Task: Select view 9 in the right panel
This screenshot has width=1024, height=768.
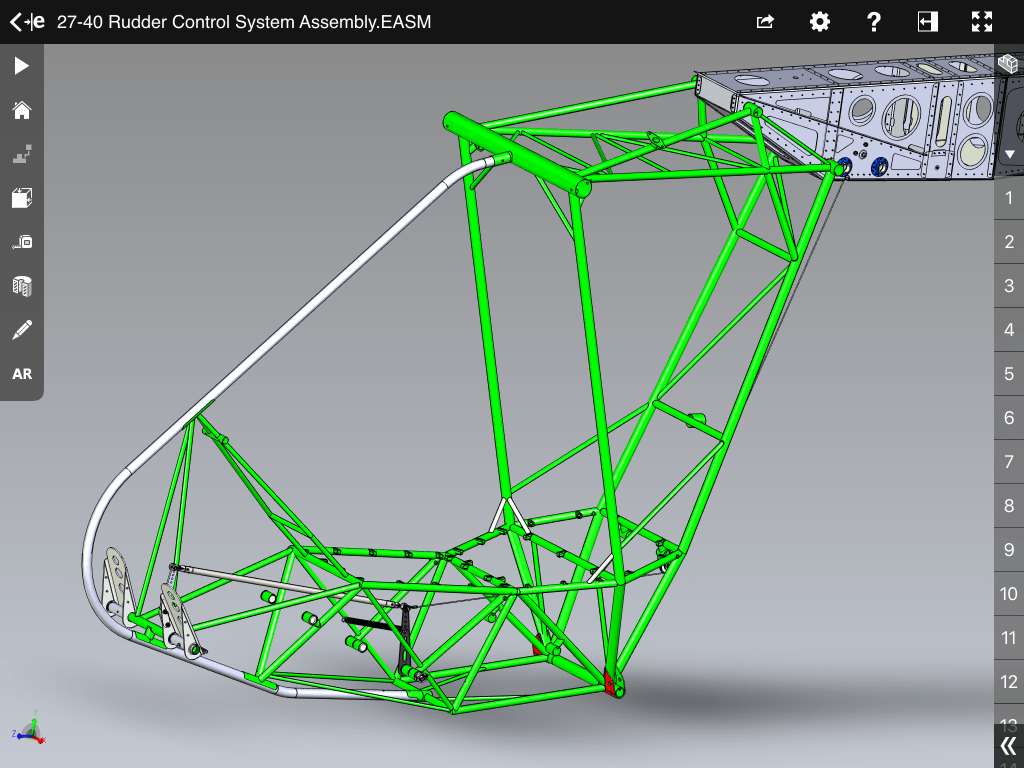Action: click(x=1009, y=549)
